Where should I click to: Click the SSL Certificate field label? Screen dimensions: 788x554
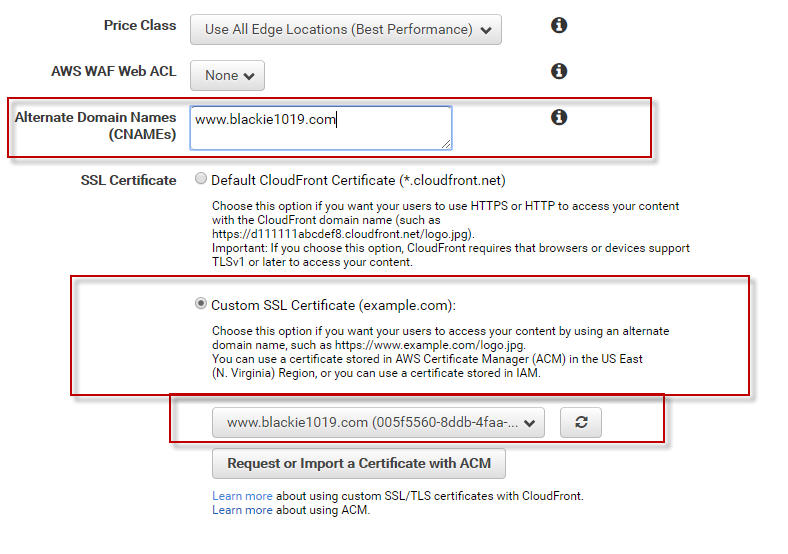point(128,181)
